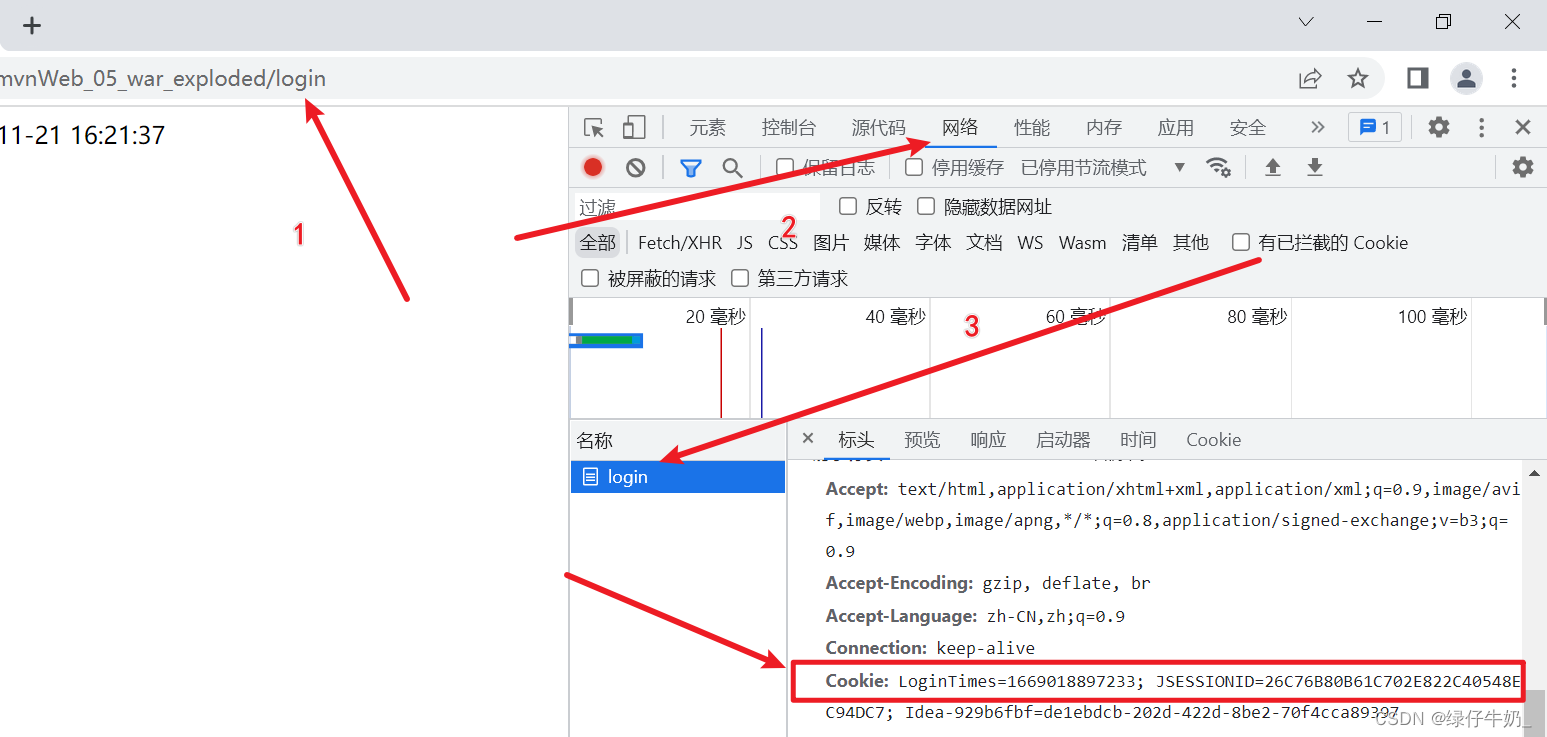Open the 启动器 initiator tab

click(x=1063, y=440)
